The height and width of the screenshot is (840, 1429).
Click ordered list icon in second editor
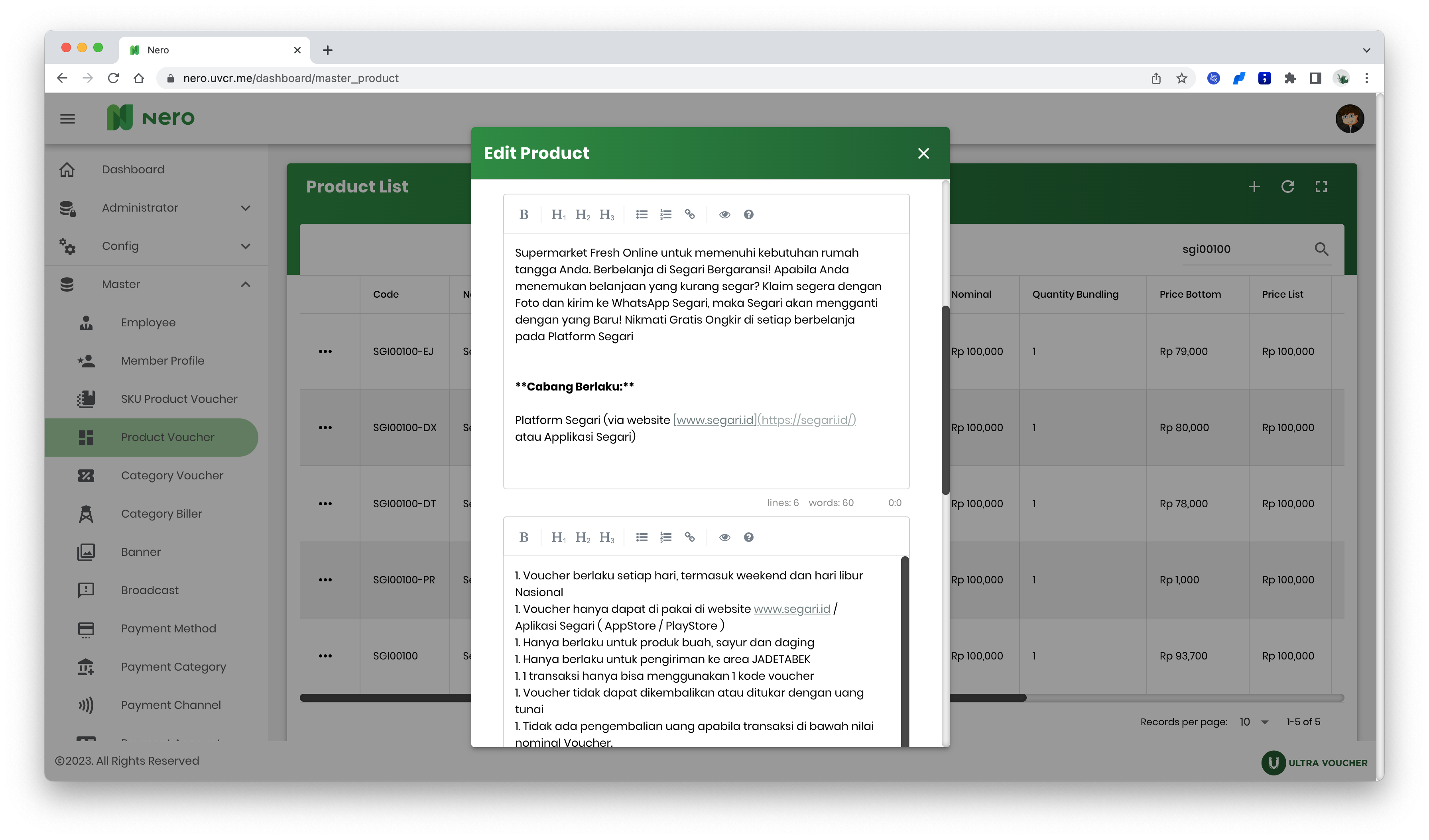pos(666,537)
